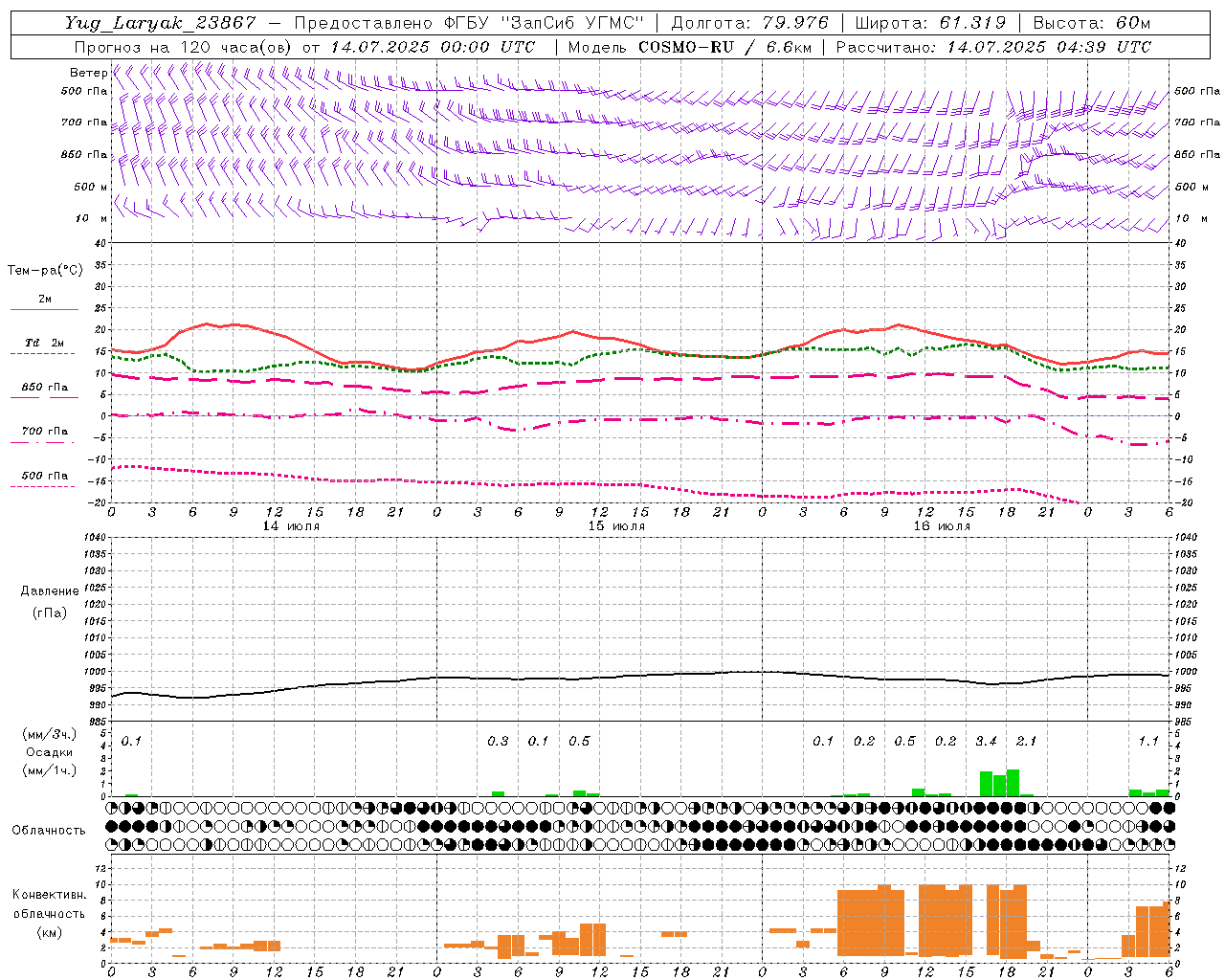
Task: Click the Высота: 60м header field
Action: 1091,23
